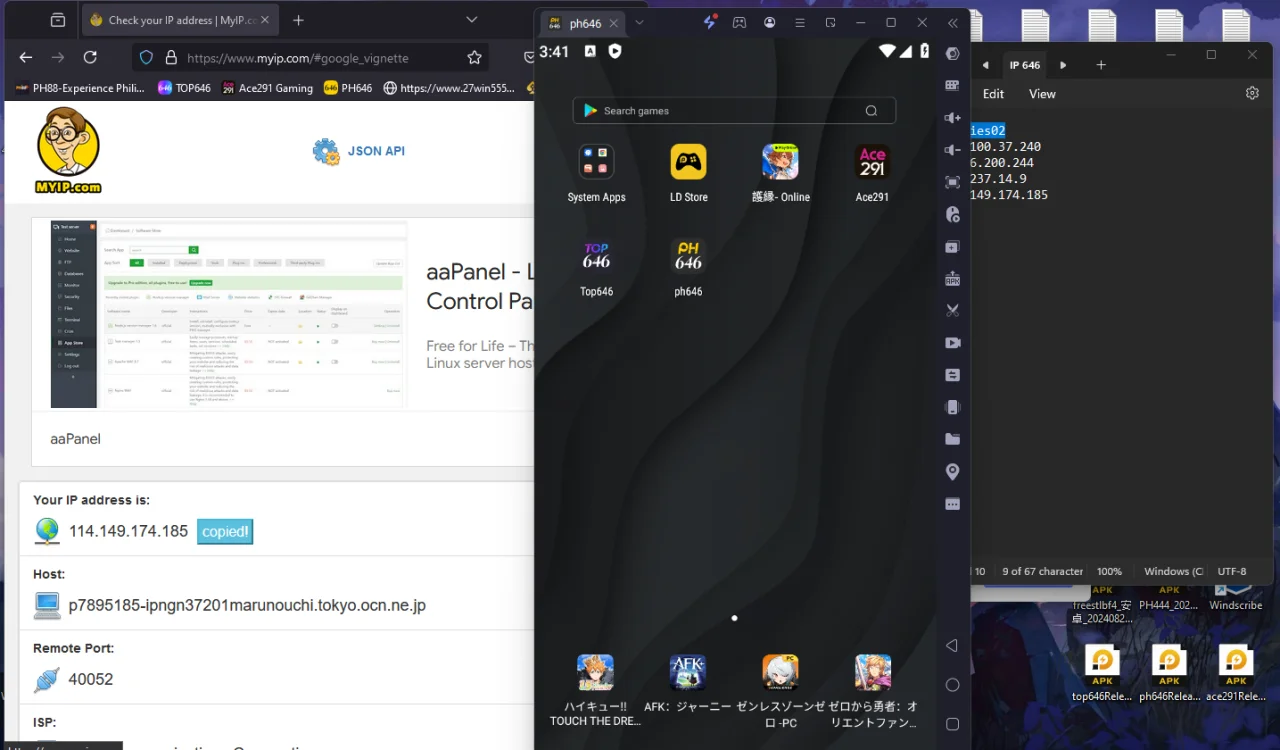Open the Edit menu in Notepad
1280x750 pixels.
[x=993, y=93]
